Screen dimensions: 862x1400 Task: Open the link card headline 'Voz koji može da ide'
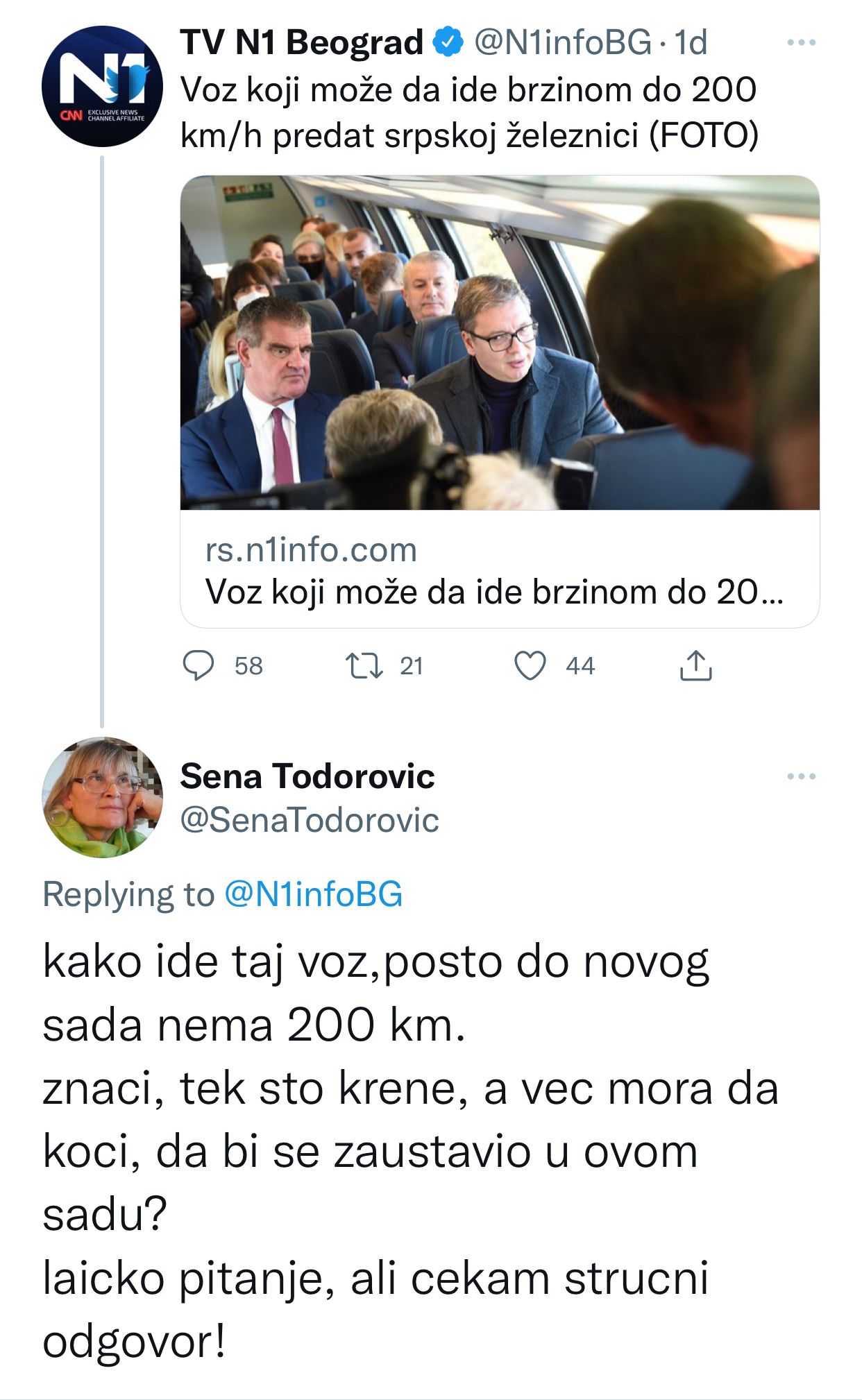click(x=494, y=592)
